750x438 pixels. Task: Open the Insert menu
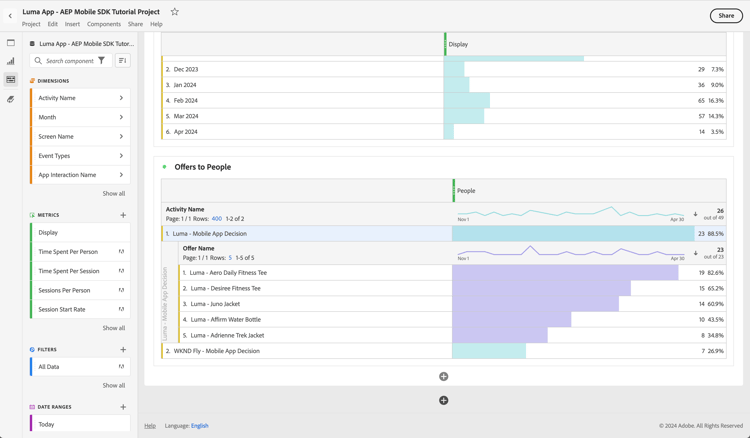[x=72, y=24]
